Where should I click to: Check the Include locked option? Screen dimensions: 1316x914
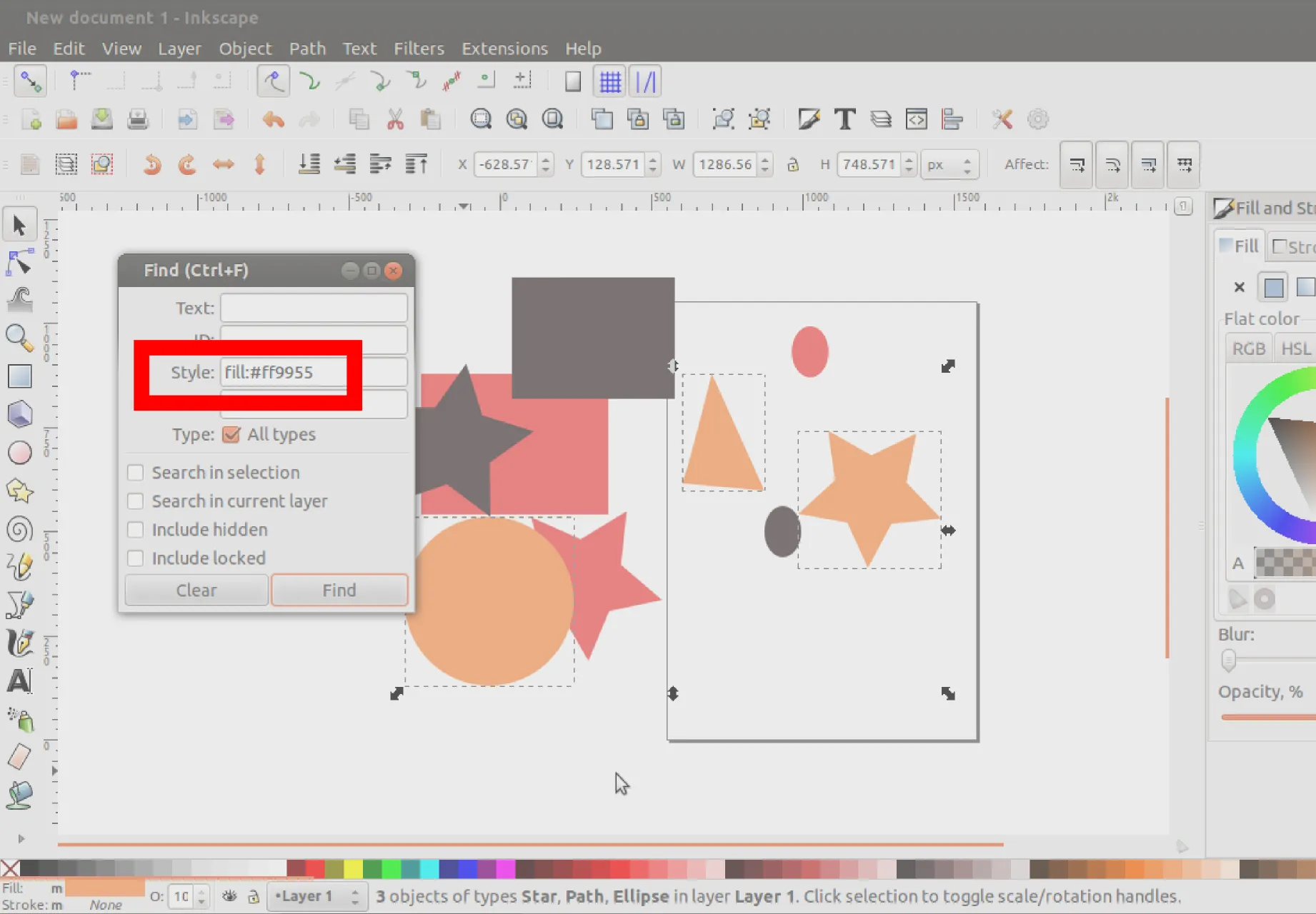pos(135,558)
